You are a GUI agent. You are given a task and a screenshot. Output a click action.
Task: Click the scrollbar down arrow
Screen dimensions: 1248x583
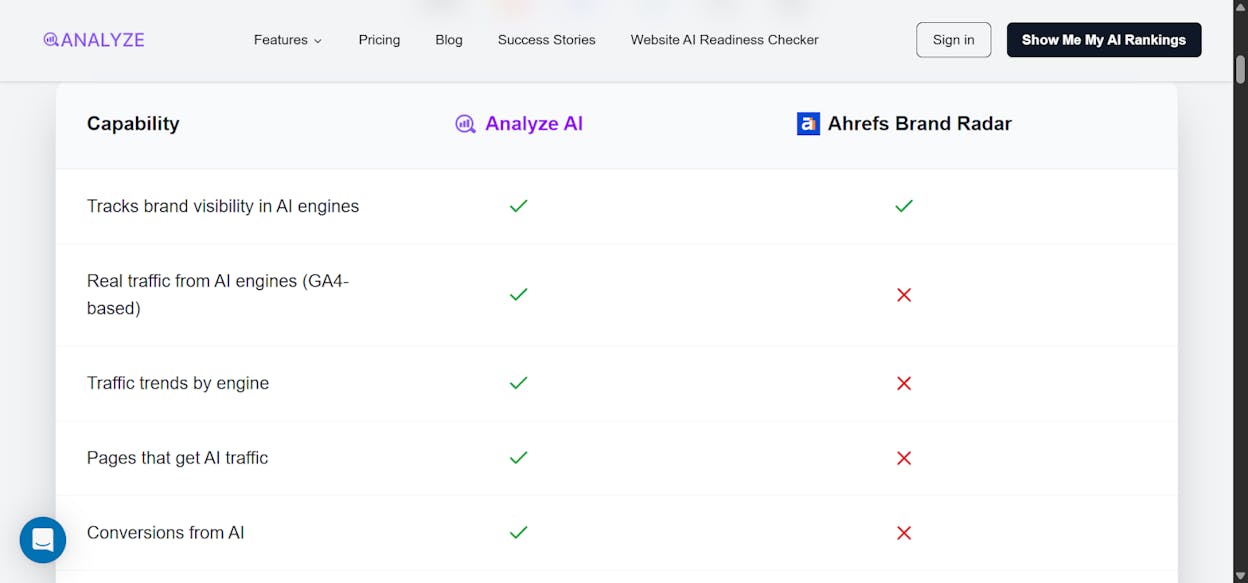click(x=1240, y=575)
